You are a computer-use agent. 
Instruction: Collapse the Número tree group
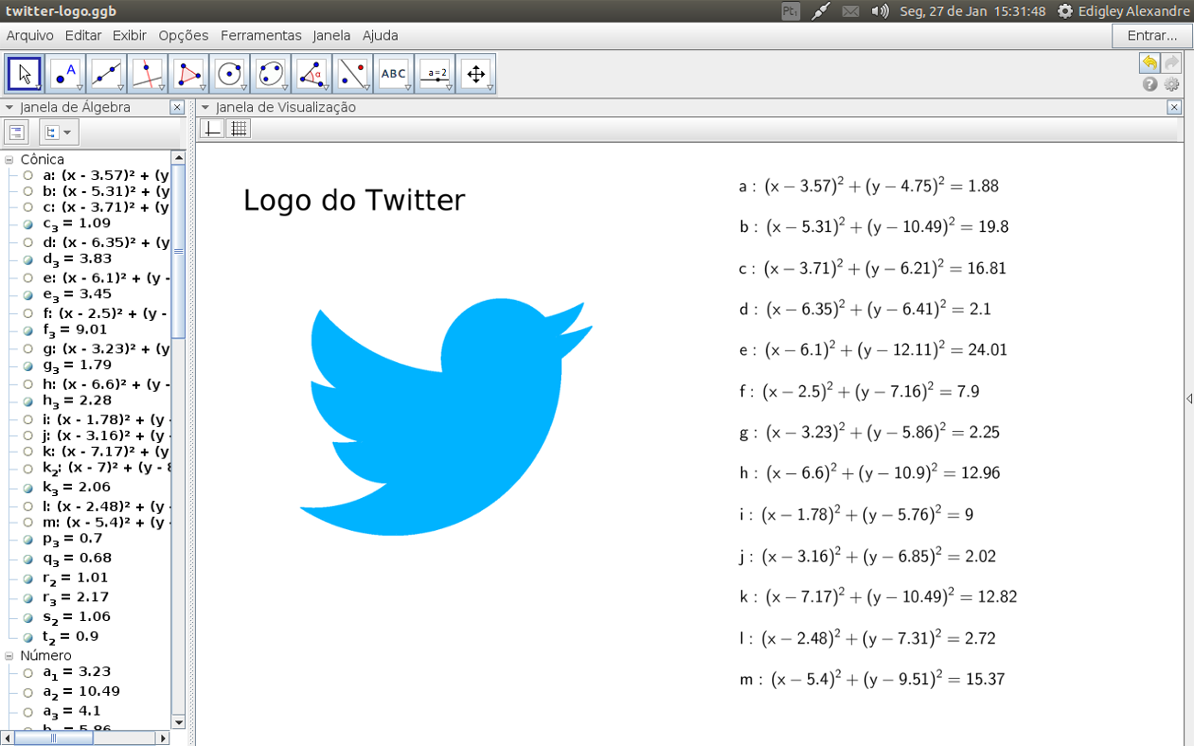tap(9, 655)
